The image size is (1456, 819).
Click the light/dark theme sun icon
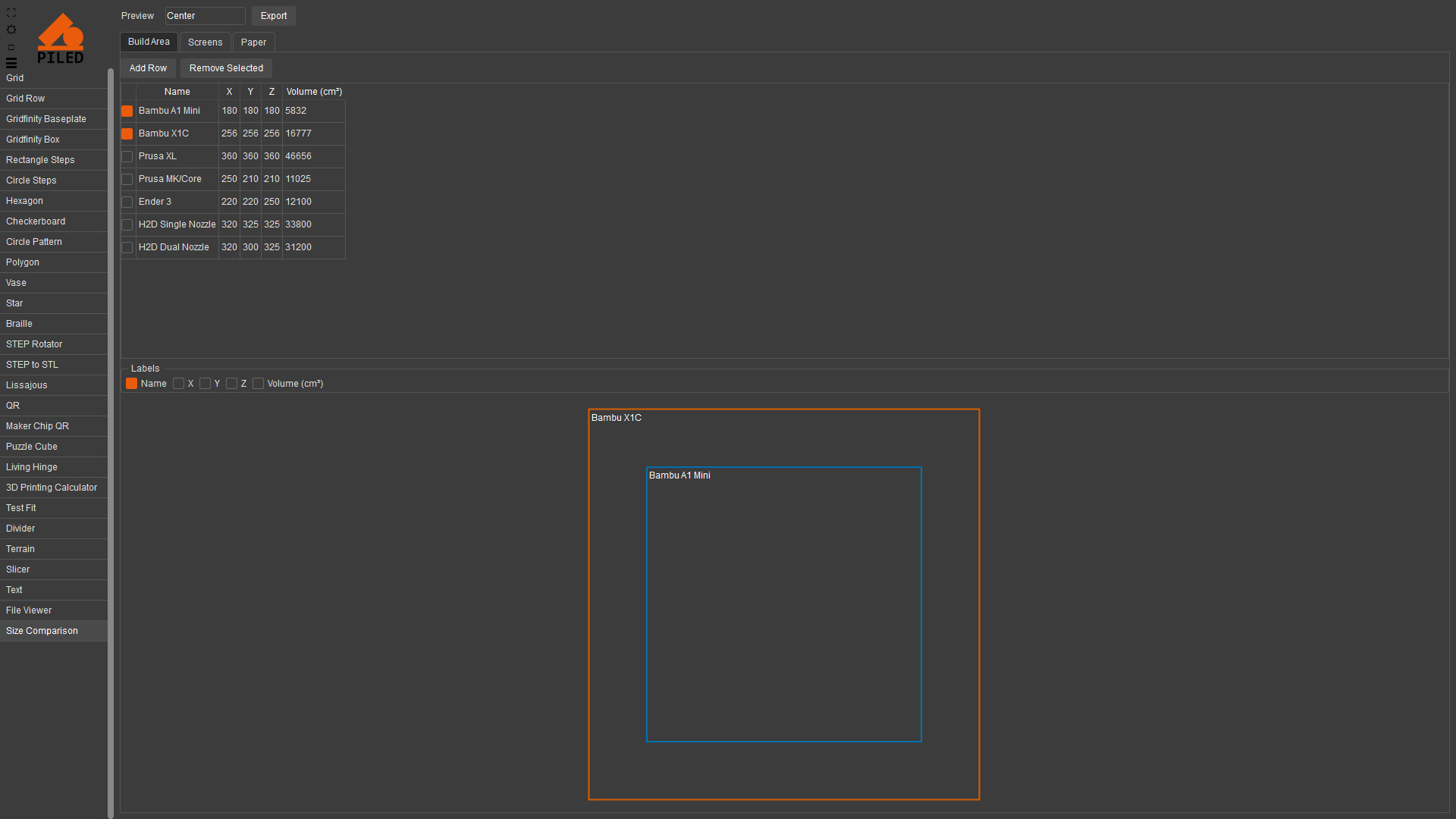click(x=11, y=30)
